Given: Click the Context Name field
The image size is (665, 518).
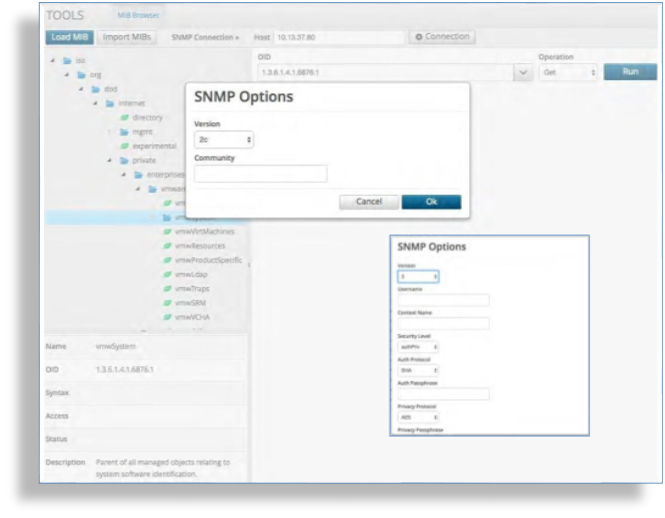Looking at the screenshot, I should click(443, 324).
